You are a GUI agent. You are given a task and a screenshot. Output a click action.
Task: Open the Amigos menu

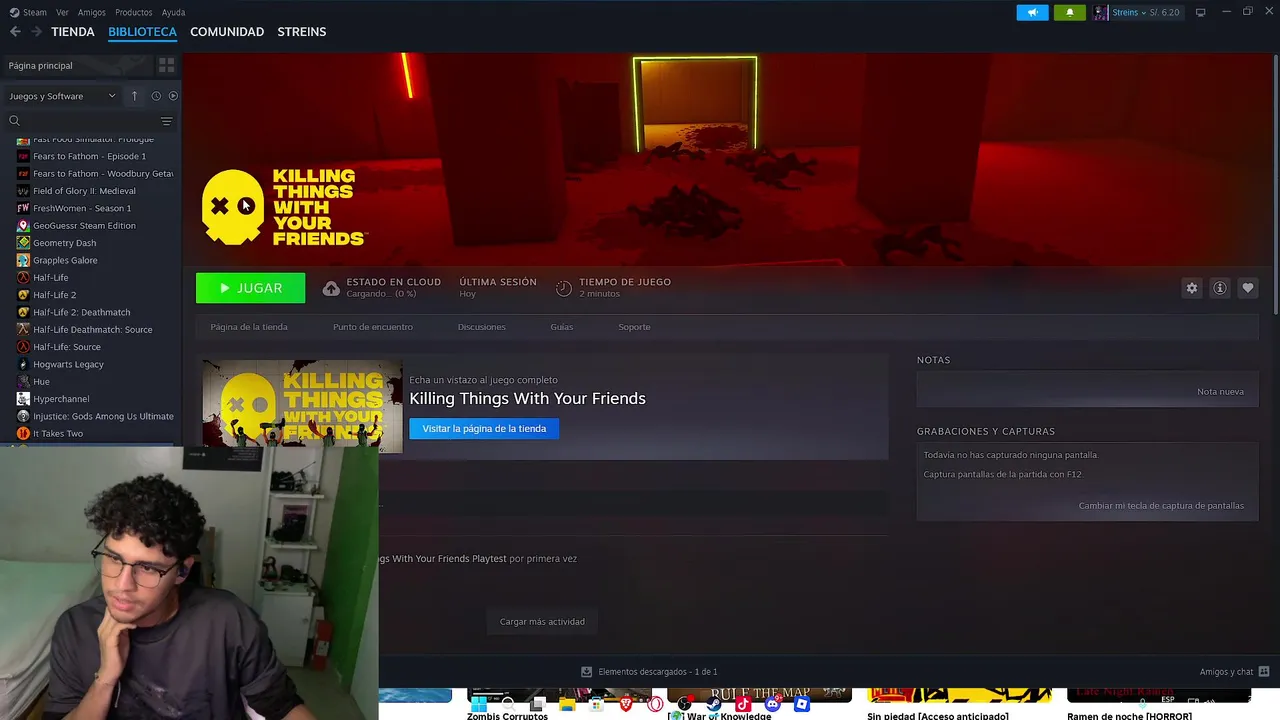tap(92, 12)
